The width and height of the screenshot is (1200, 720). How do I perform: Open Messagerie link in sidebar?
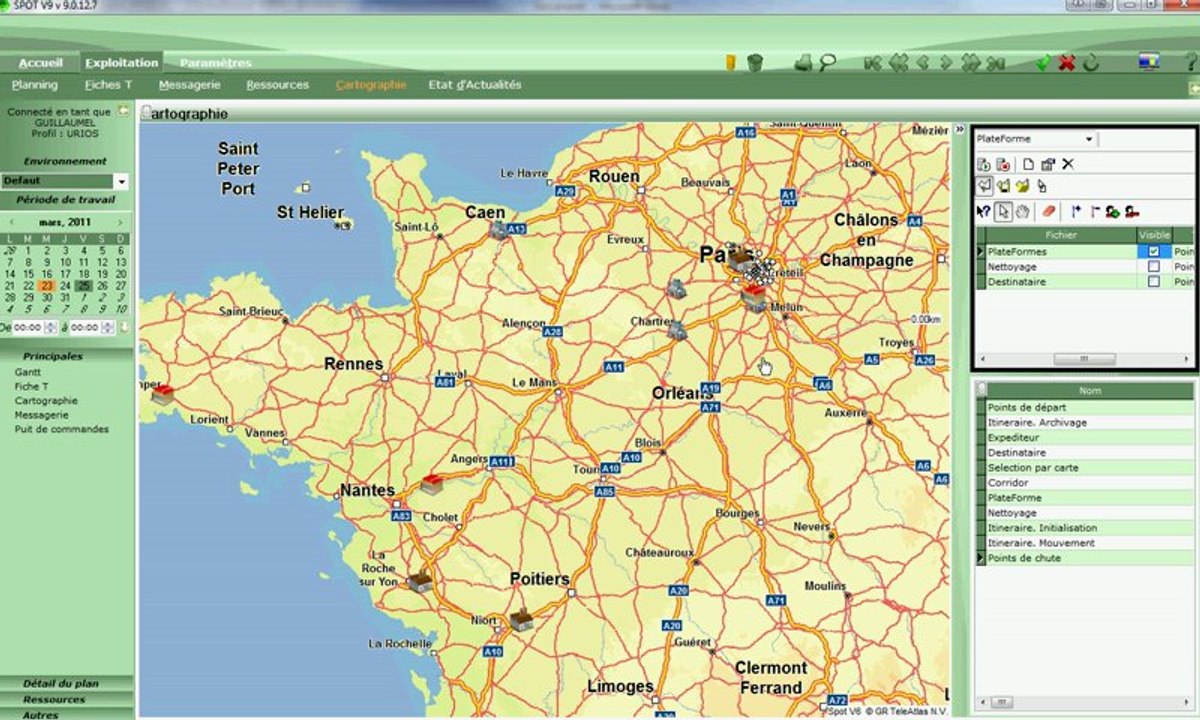(x=41, y=414)
